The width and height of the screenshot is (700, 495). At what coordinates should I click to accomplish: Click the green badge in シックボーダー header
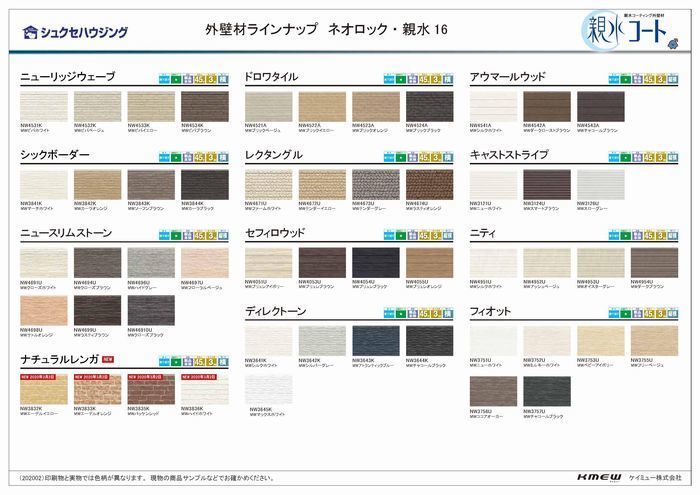click(x=176, y=157)
